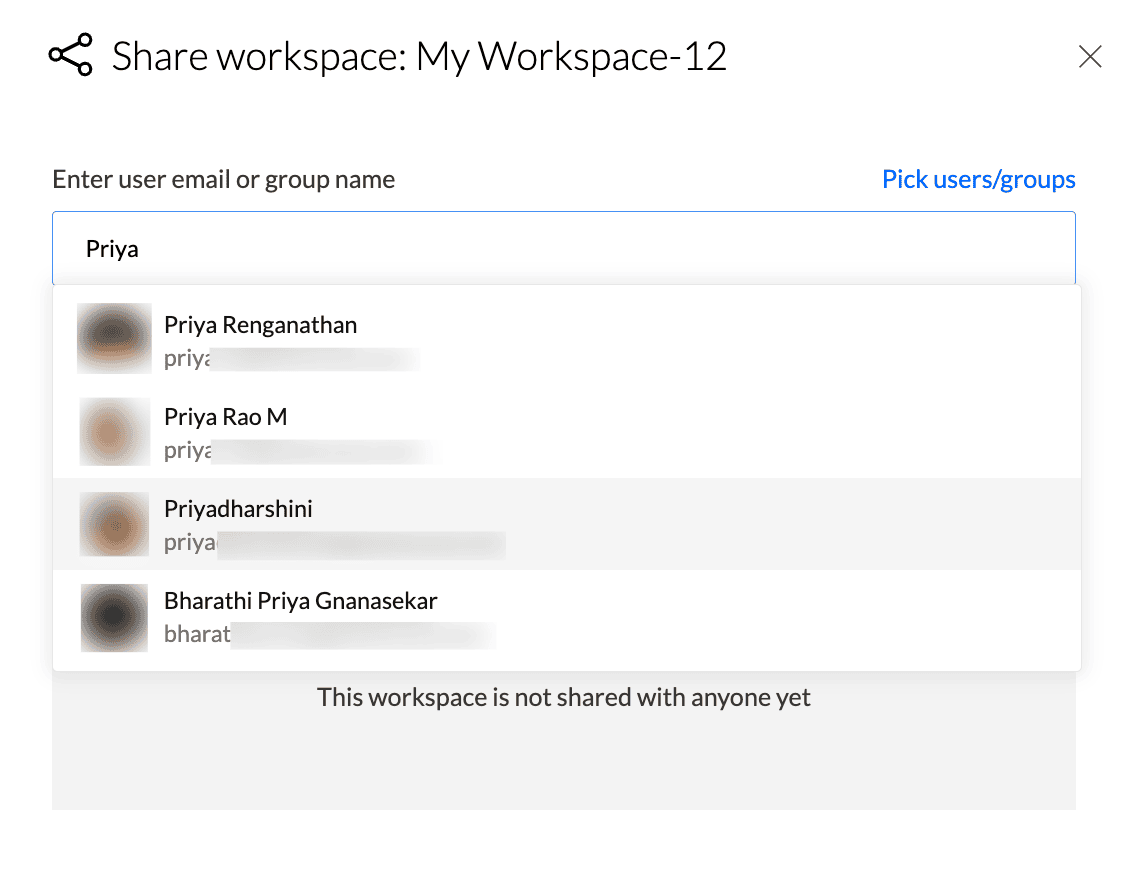Click Priyadharshini's avatar picture
The width and height of the screenshot is (1138, 870).
tap(114, 523)
